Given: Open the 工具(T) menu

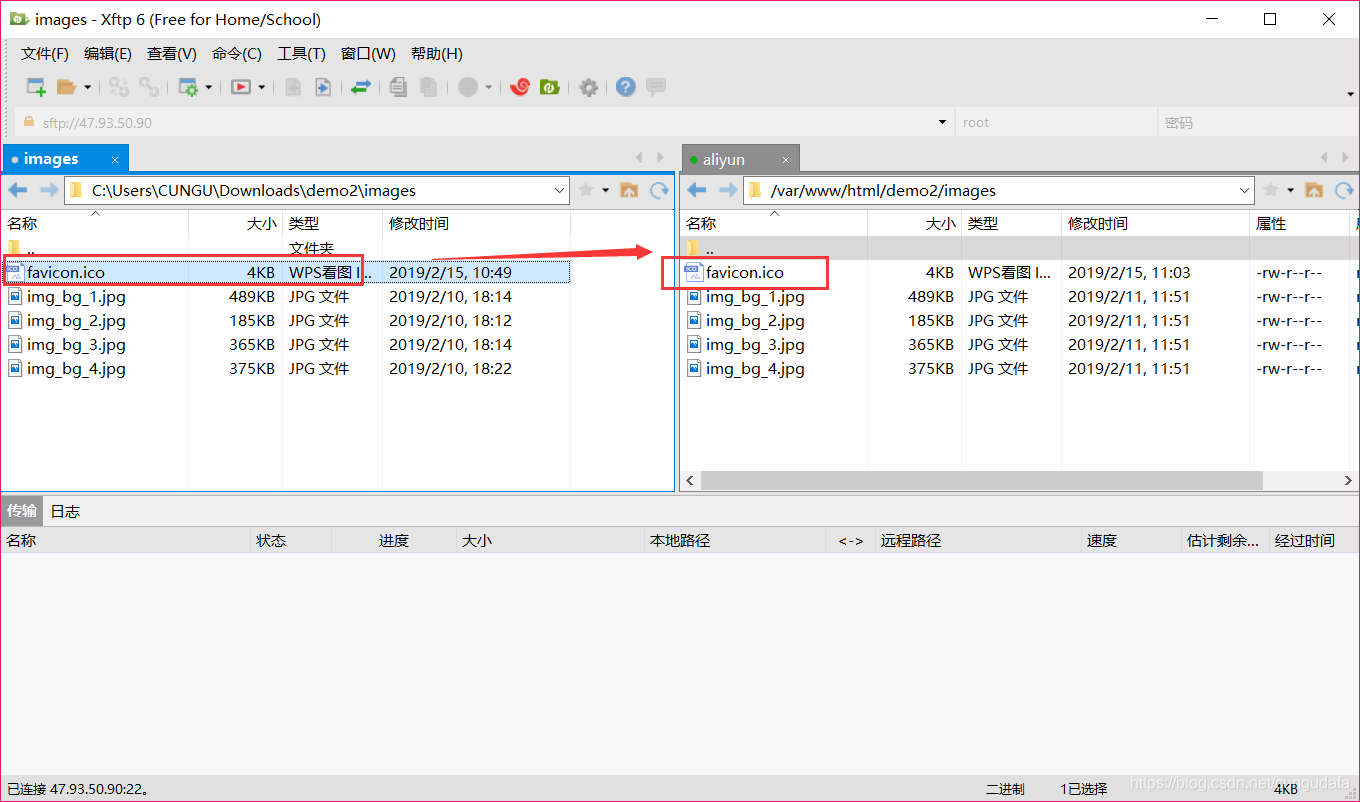Looking at the screenshot, I should click(301, 53).
